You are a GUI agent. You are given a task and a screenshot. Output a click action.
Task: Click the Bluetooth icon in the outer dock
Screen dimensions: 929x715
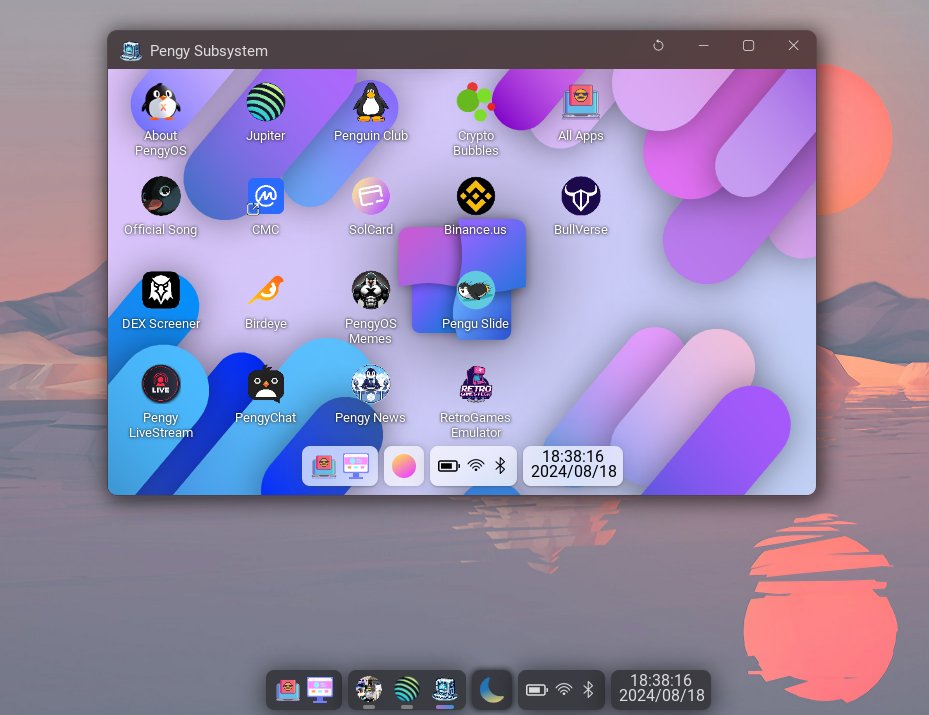point(588,690)
